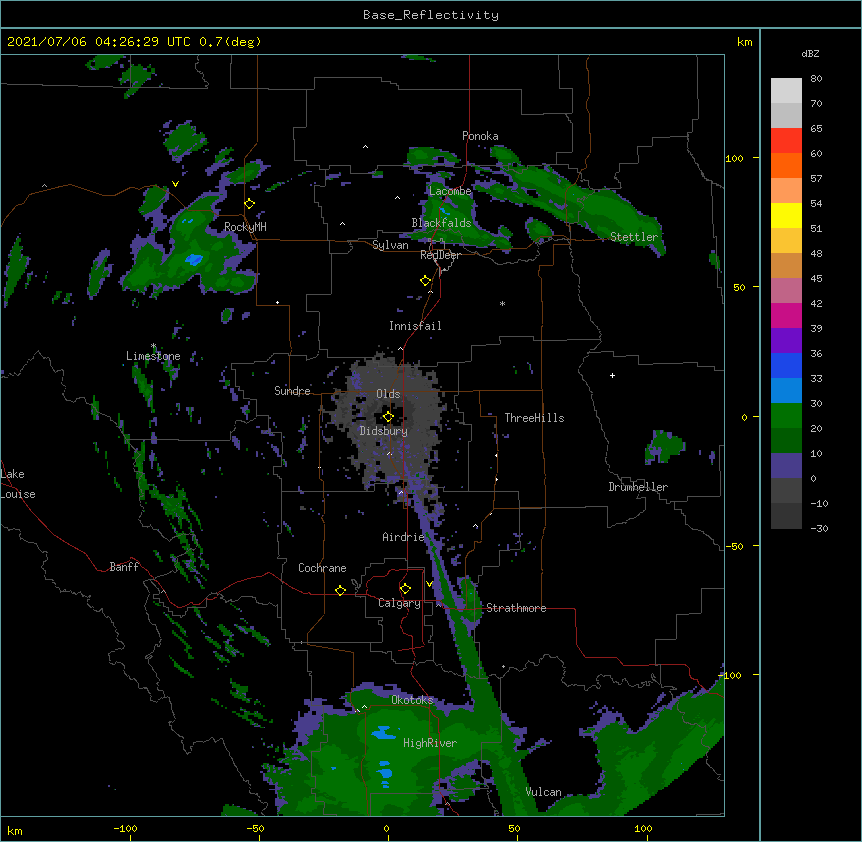Pick the red band in dBZ legend

(x=786, y=141)
